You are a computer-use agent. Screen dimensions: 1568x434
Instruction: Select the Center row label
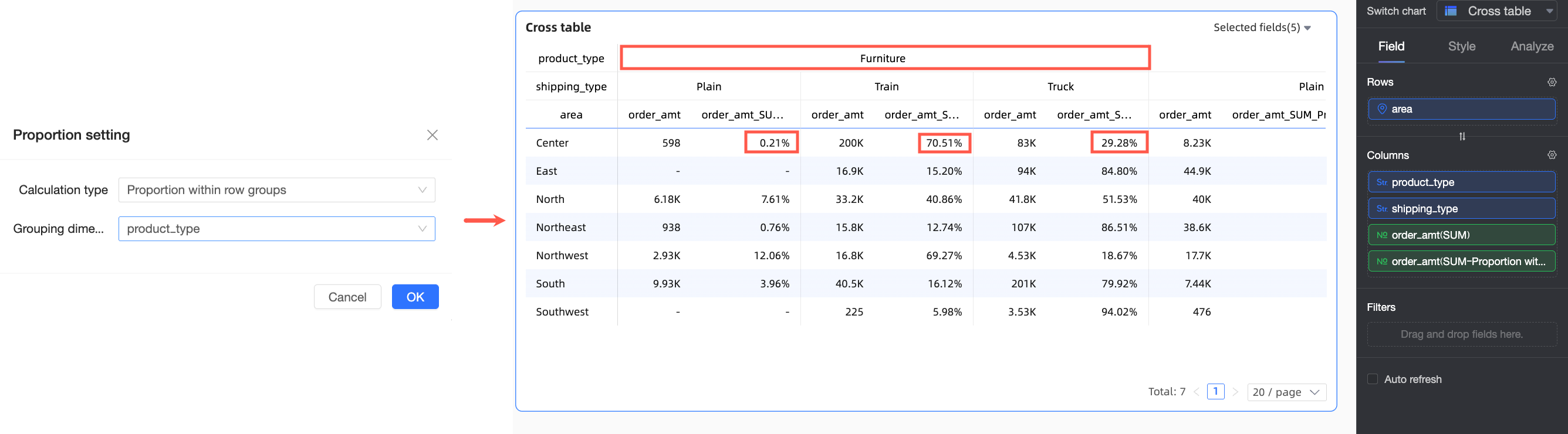[x=552, y=143]
